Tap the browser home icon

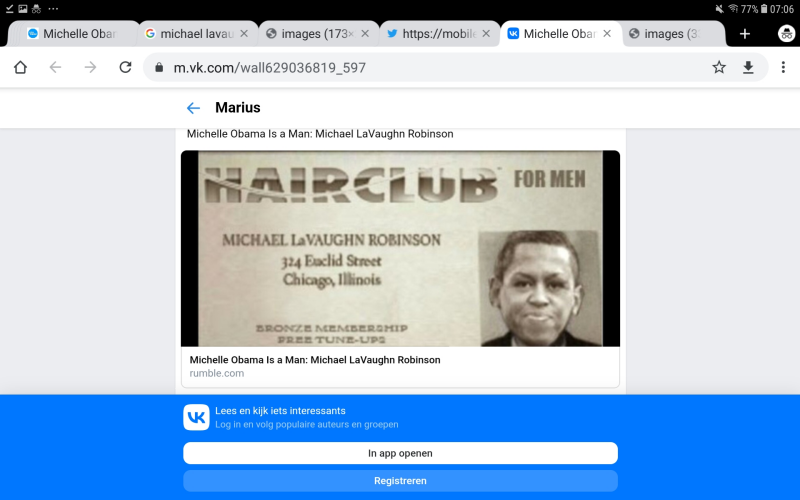click(20, 67)
